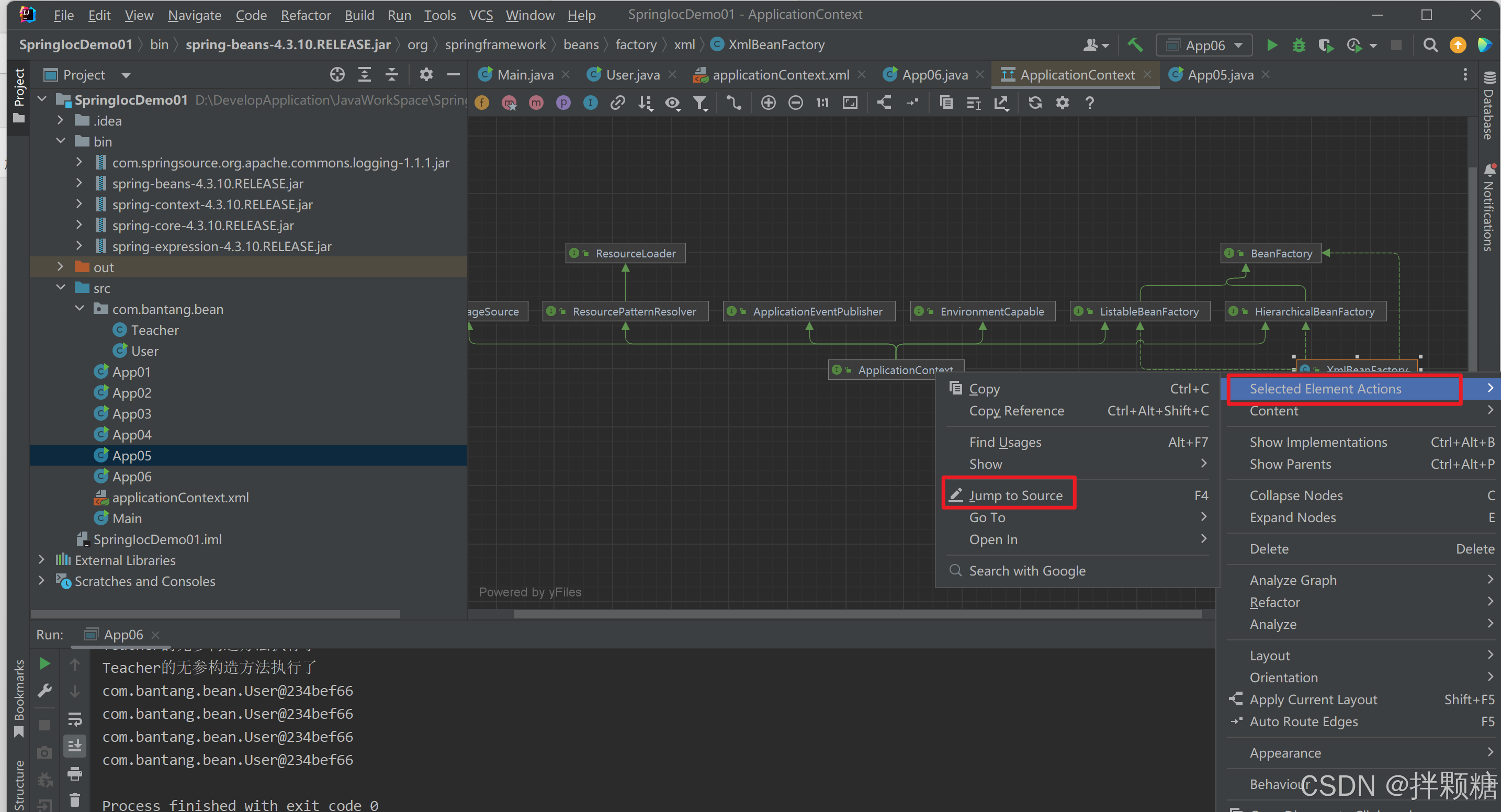Choose Jump to Source in context menu
1501x812 pixels.
point(1015,495)
